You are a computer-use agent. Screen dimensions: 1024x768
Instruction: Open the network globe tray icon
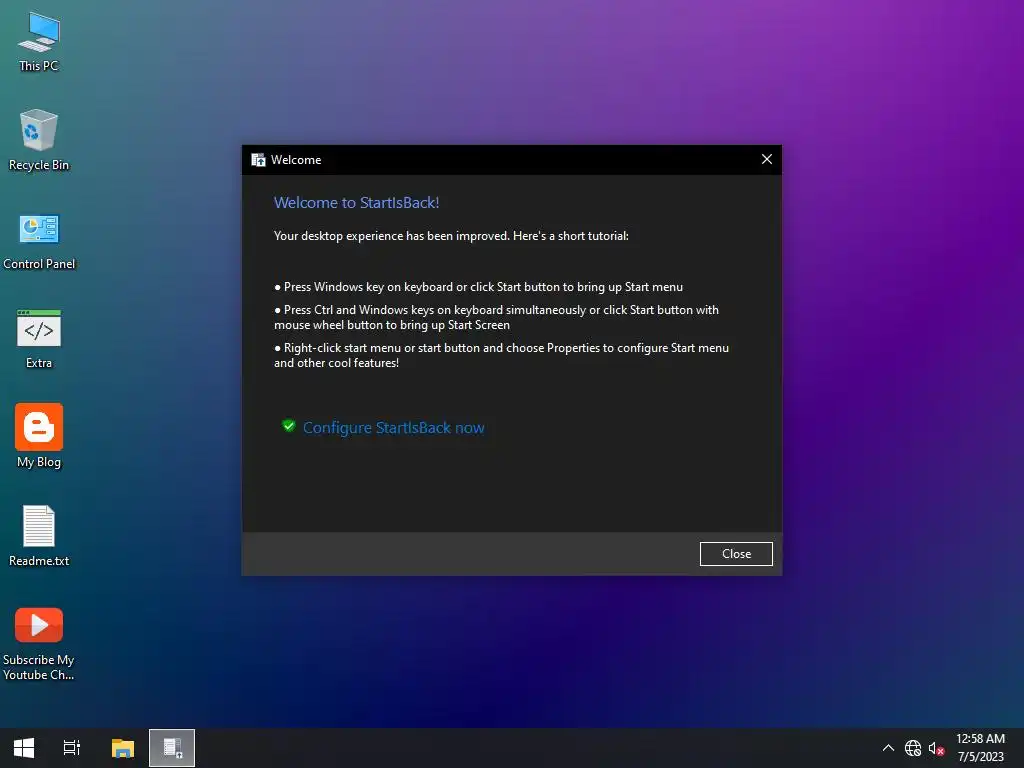(912, 748)
